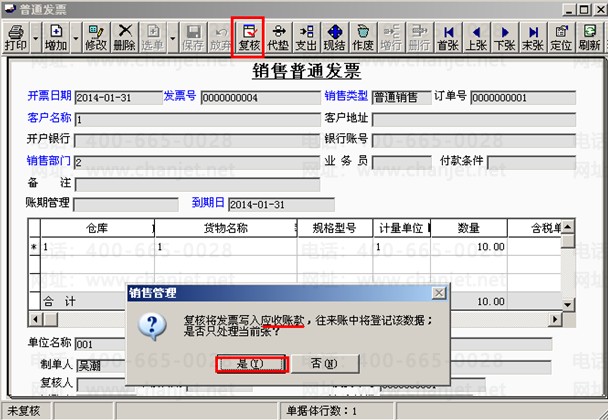Click the 制单人 field

click(102, 365)
